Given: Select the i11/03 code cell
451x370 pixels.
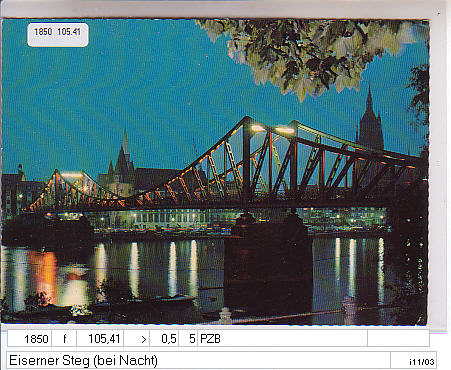Looking at the screenshot, I should pos(413,361).
